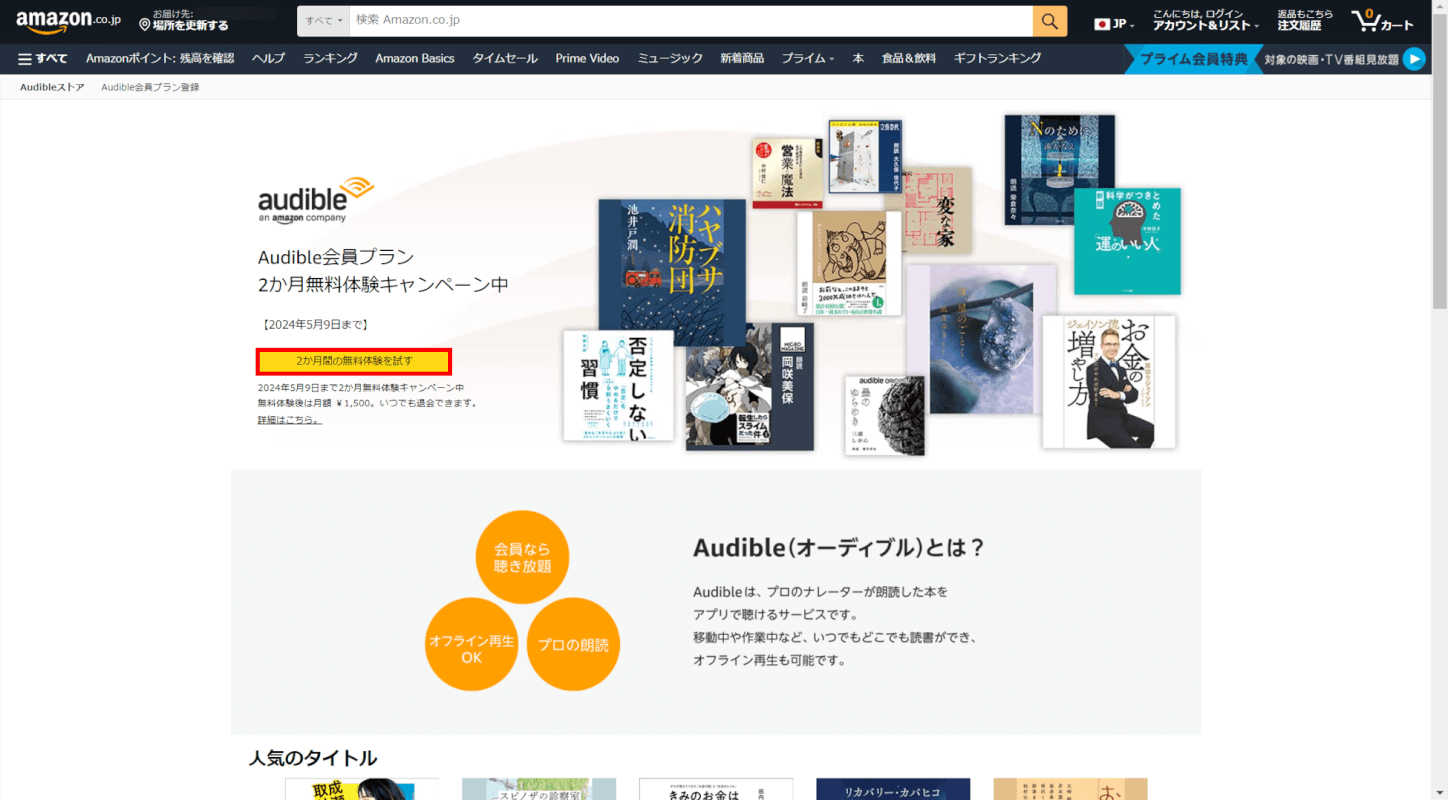The image size is (1448, 800).
Task: Open Audible会員プラン登録 breadcrumb link
Action: click(150, 88)
